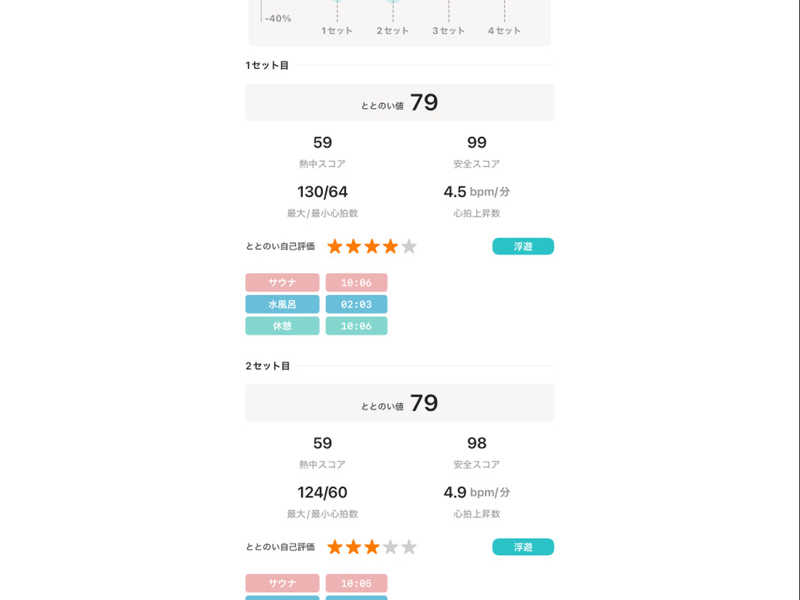This screenshot has width=800, height=600.
Task: Select the 3セット label on the chart
Action: click(x=448, y=31)
